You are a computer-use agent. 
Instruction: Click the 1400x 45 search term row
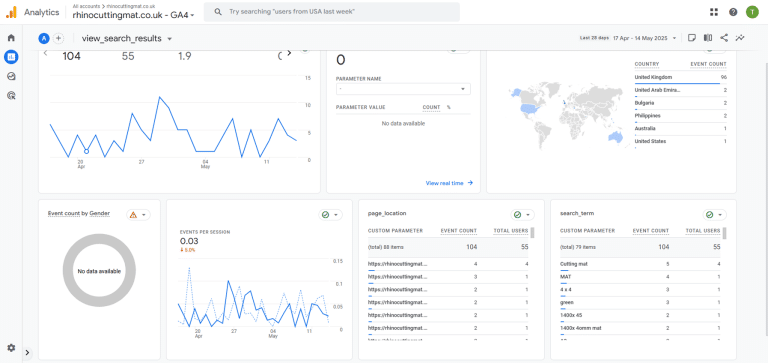[x=640, y=315]
